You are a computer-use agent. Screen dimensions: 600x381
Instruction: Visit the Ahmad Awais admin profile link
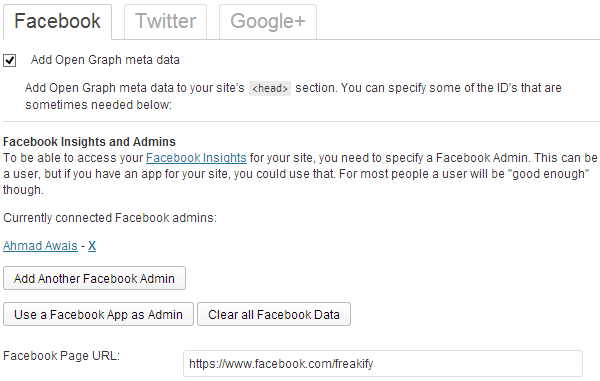(40, 246)
